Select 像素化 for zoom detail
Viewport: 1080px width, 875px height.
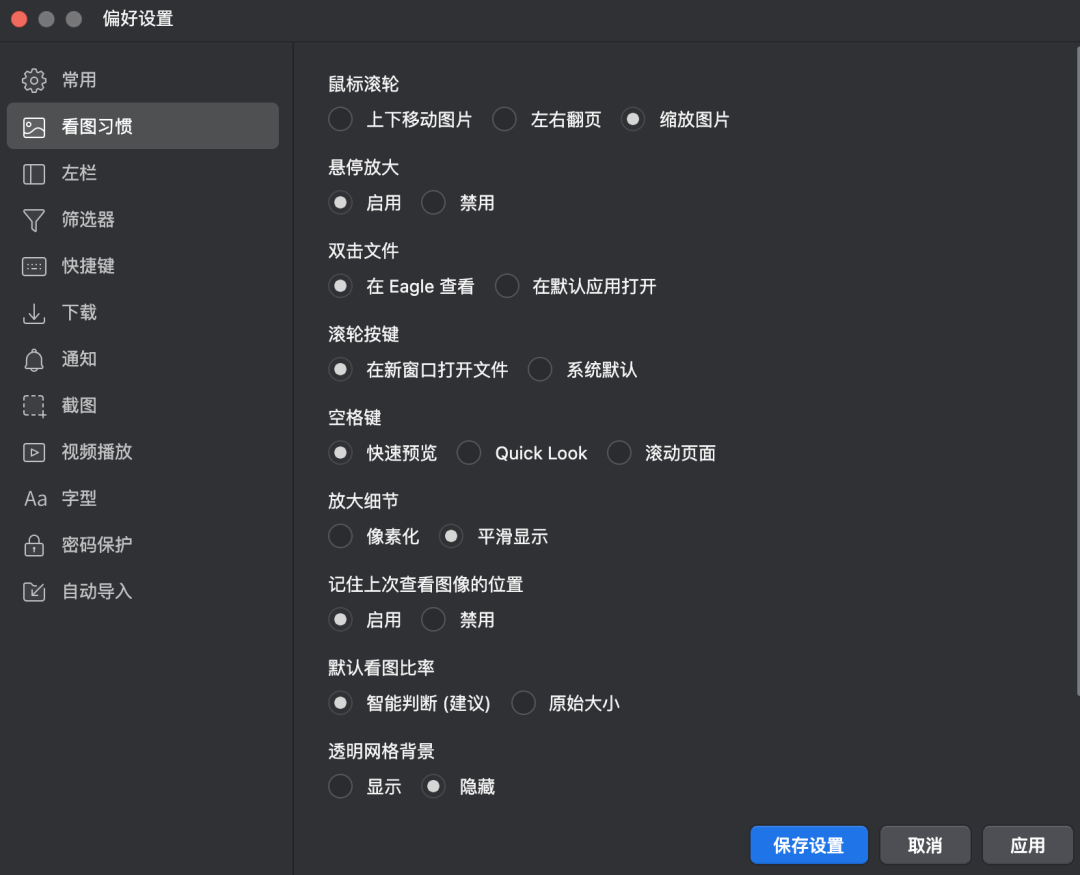[340, 536]
